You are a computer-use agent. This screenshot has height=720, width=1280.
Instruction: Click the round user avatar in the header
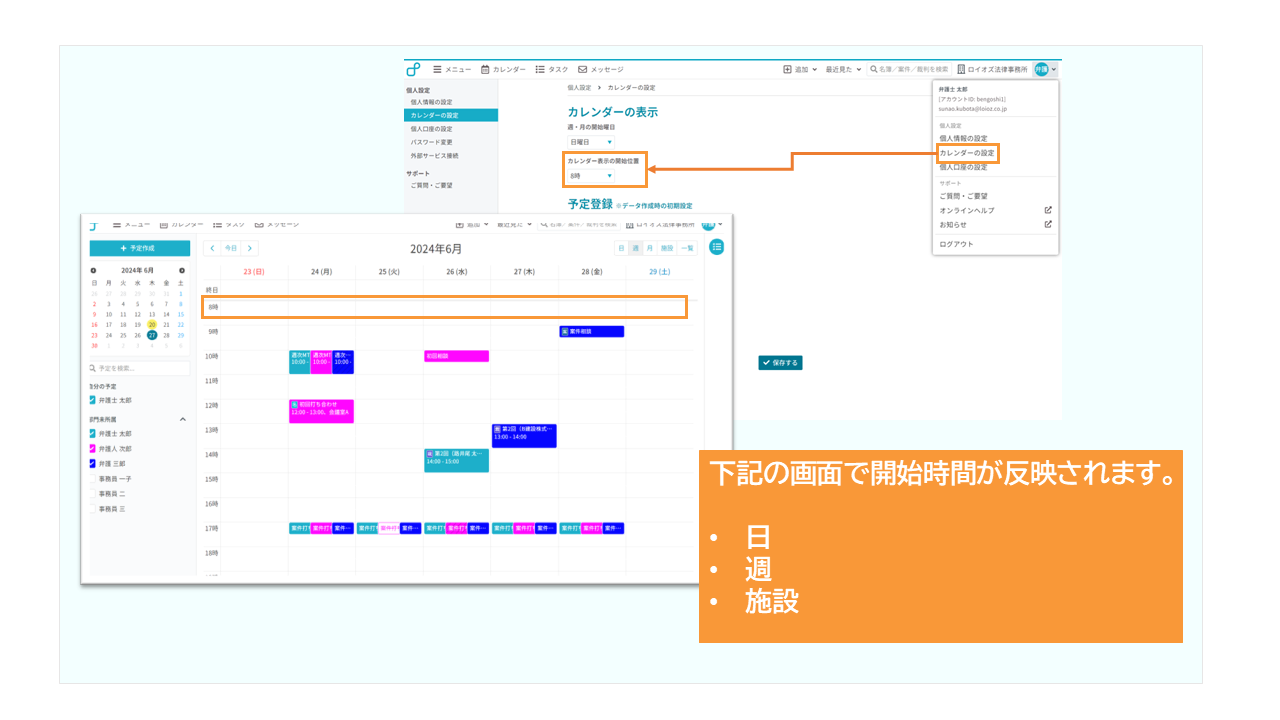[1041, 69]
